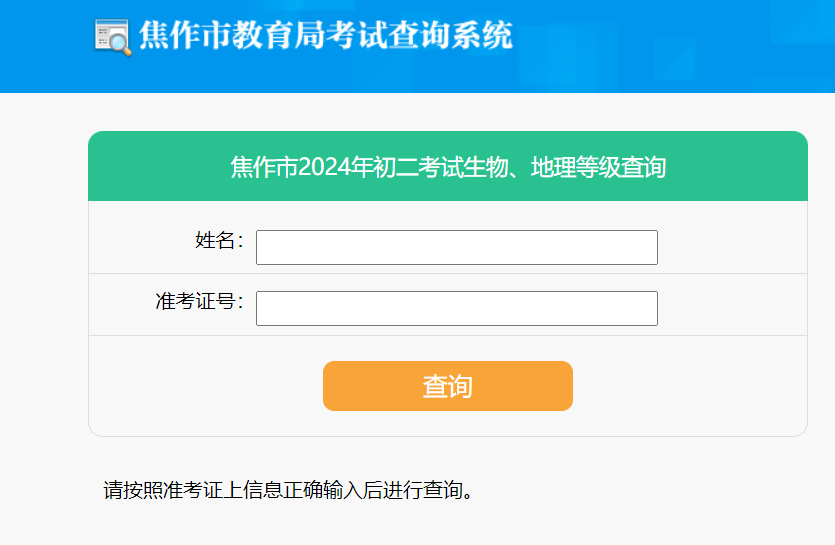835x545 pixels.
Task: Click the 请按照准考证上信息 instruction text
Action: (x=288, y=490)
